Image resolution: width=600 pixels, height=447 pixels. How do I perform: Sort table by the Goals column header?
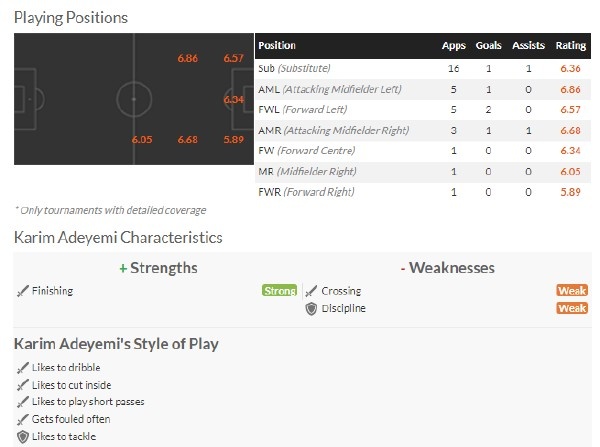point(488,46)
